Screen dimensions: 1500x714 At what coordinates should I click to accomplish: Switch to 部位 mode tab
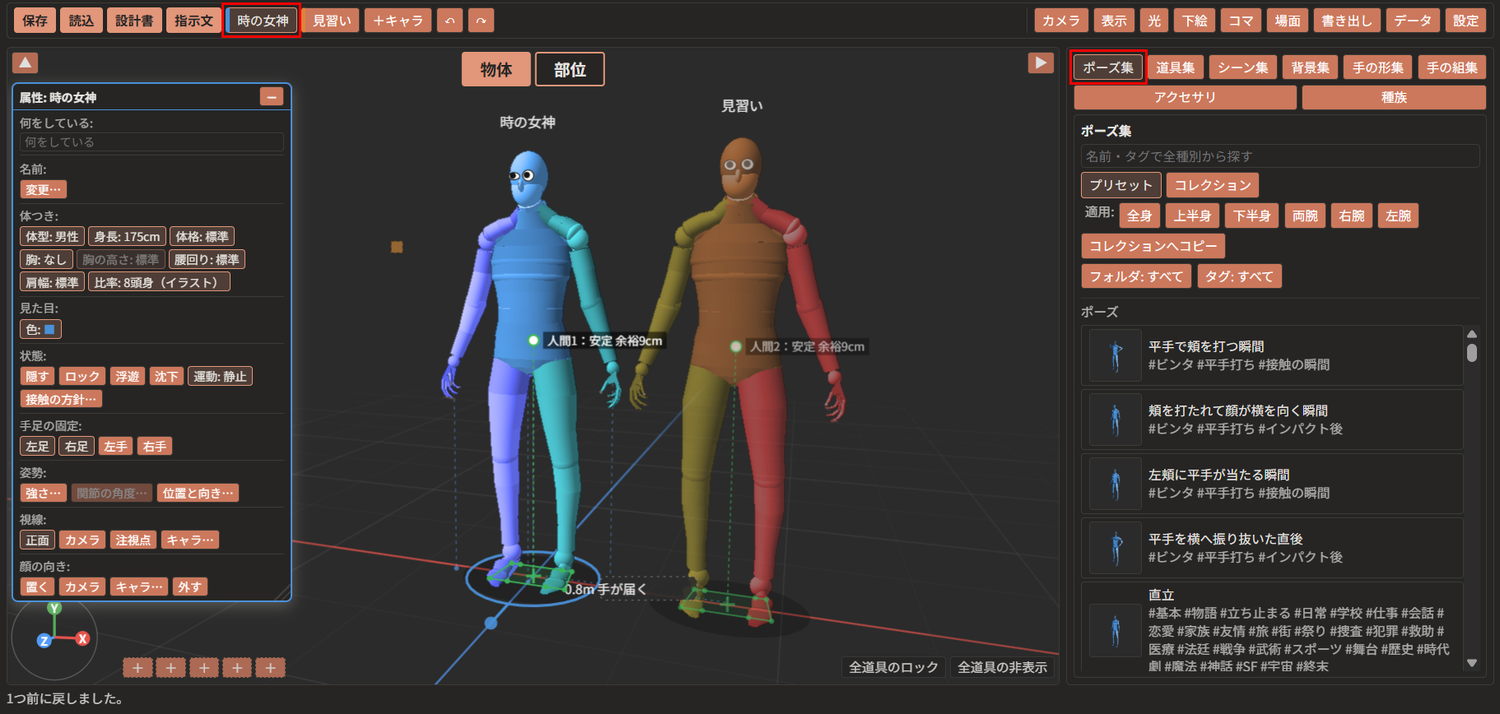coord(570,70)
